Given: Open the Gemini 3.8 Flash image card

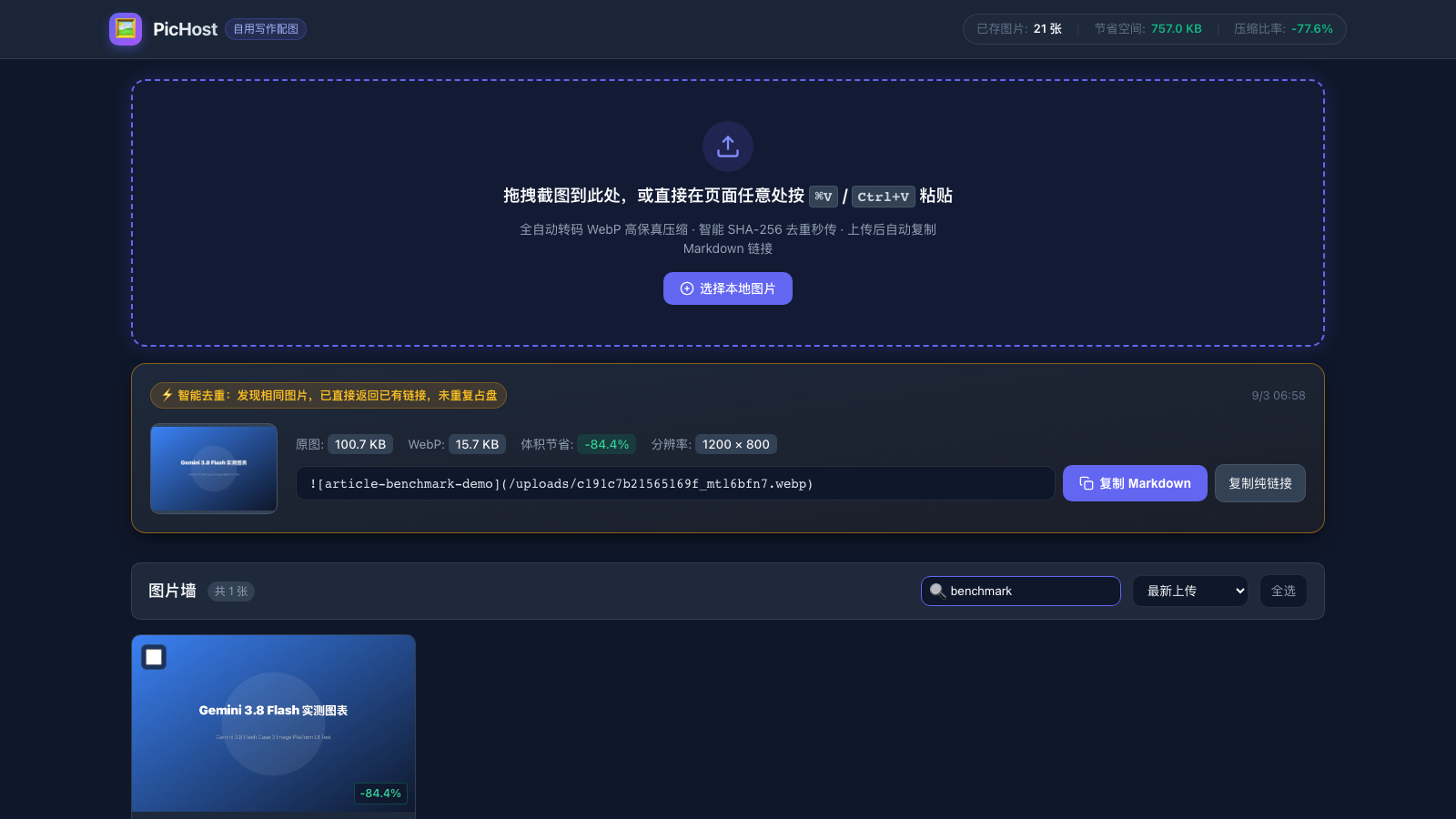Looking at the screenshot, I should [273, 723].
